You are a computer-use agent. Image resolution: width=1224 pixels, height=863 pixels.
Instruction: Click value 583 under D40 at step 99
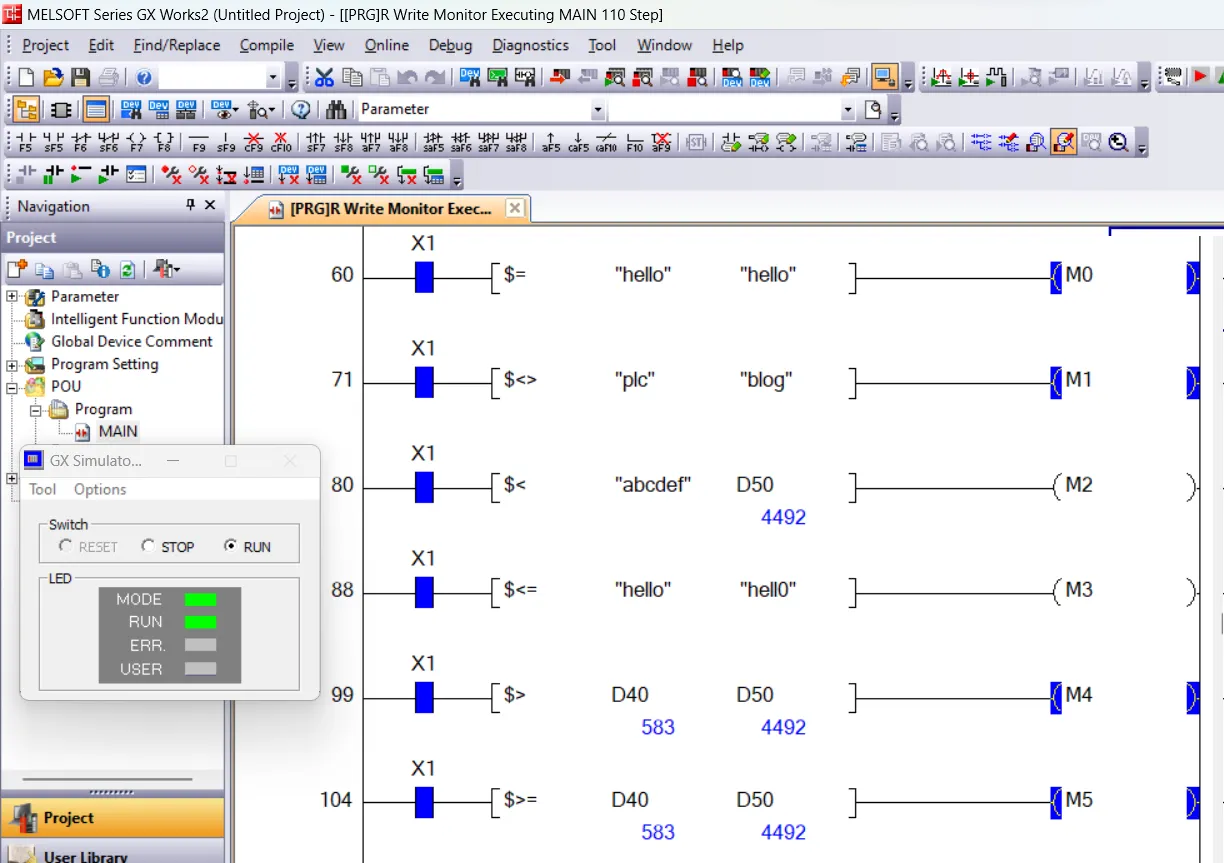(658, 727)
